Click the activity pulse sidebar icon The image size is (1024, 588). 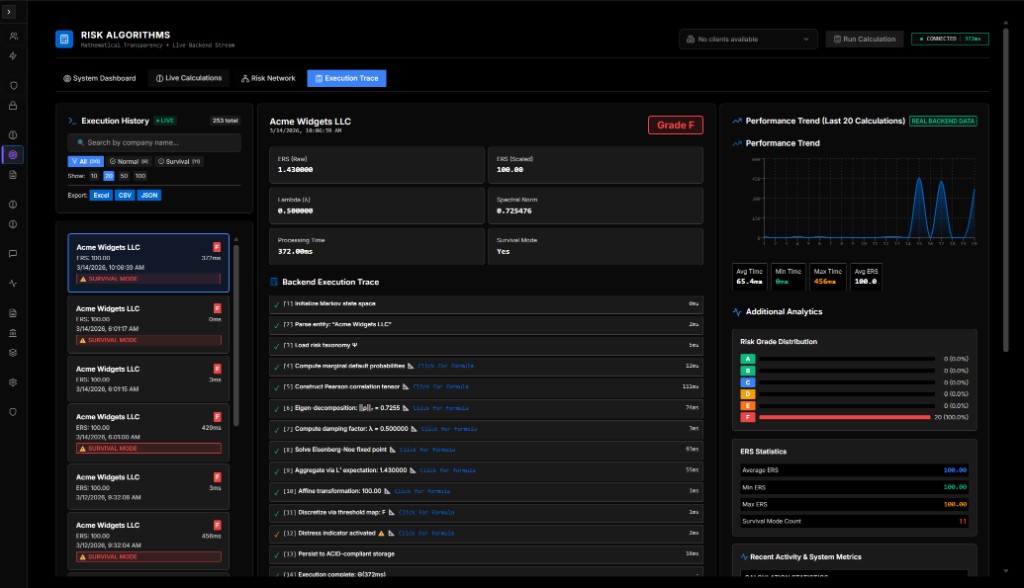click(x=13, y=283)
